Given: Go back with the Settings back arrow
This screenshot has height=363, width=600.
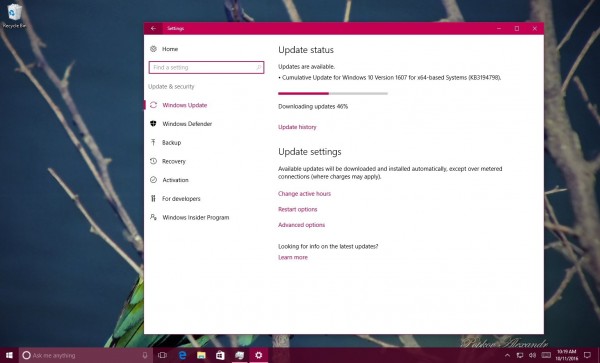Looking at the screenshot, I should (153, 28).
